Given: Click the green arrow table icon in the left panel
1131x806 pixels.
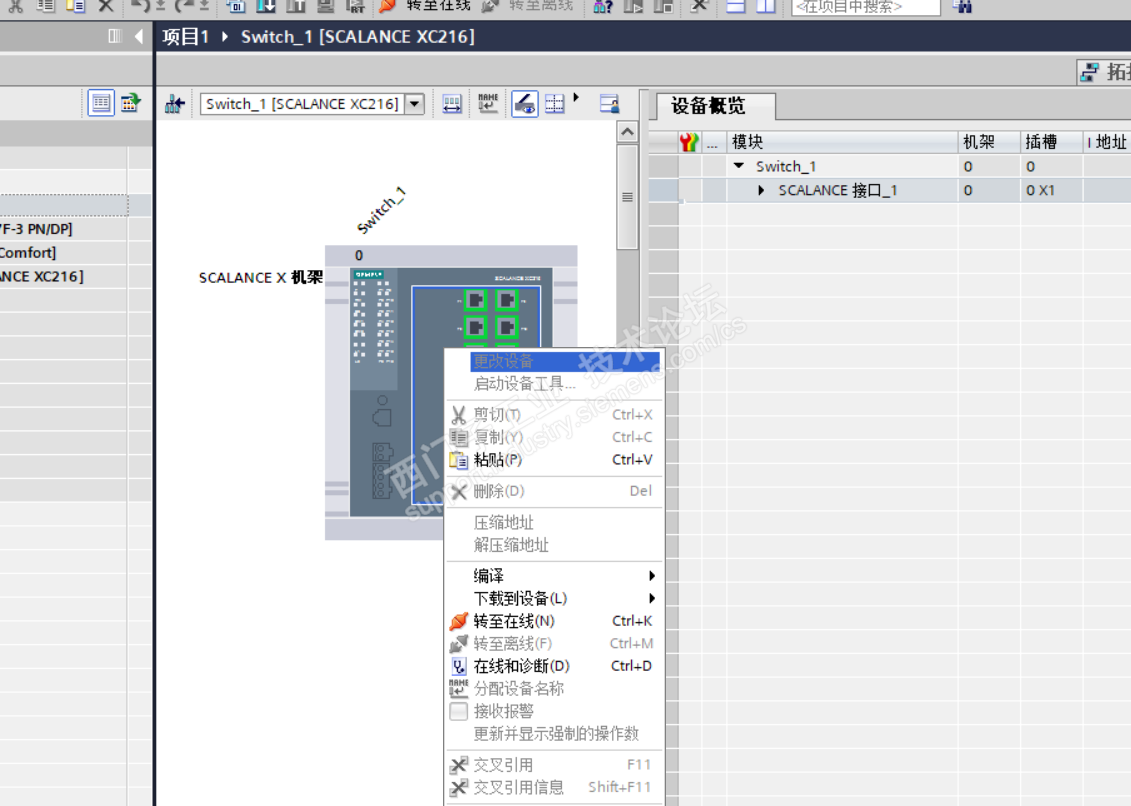Looking at the screenshot, I should click(x=131, y=103).
